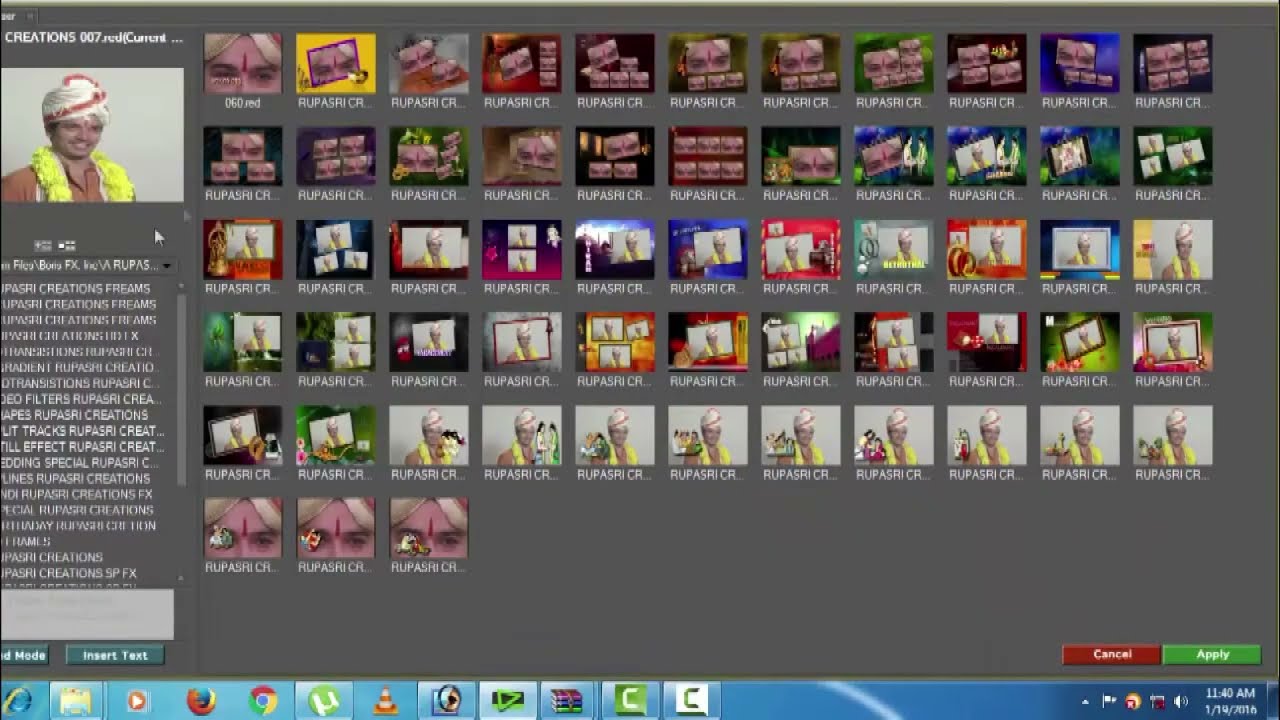Open green-background Camtasia taskbar icon
This screenshot has width=1280, height=720.
tap(629, 700)
